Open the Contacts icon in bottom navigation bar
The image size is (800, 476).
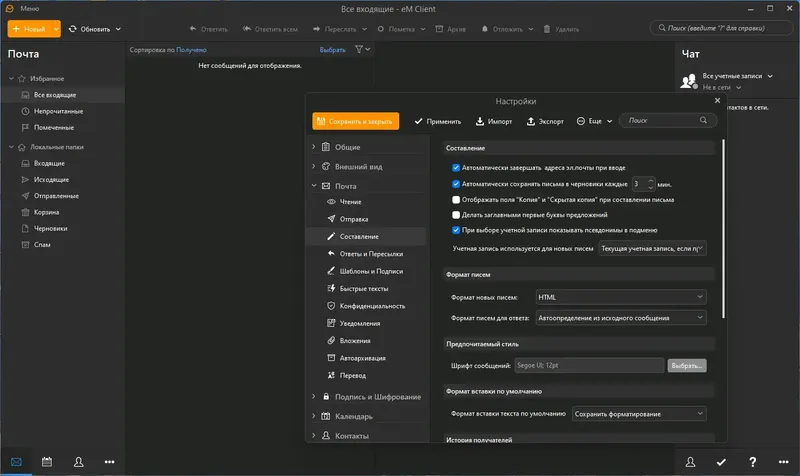(x=78, y=461)
